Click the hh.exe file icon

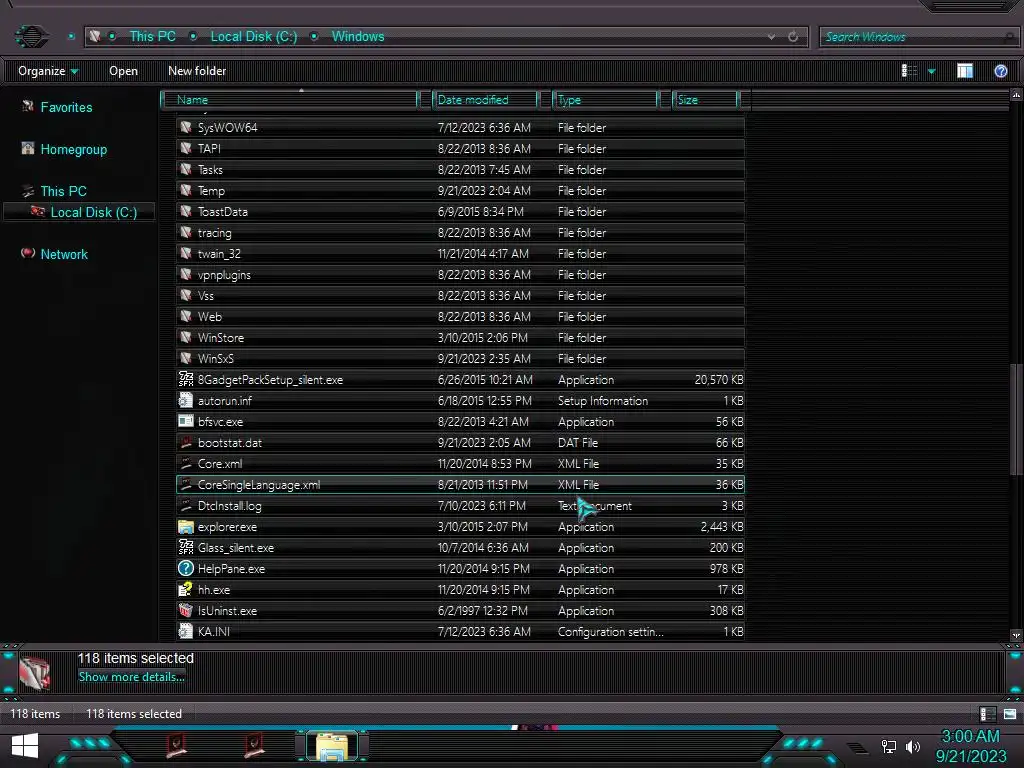185,589
